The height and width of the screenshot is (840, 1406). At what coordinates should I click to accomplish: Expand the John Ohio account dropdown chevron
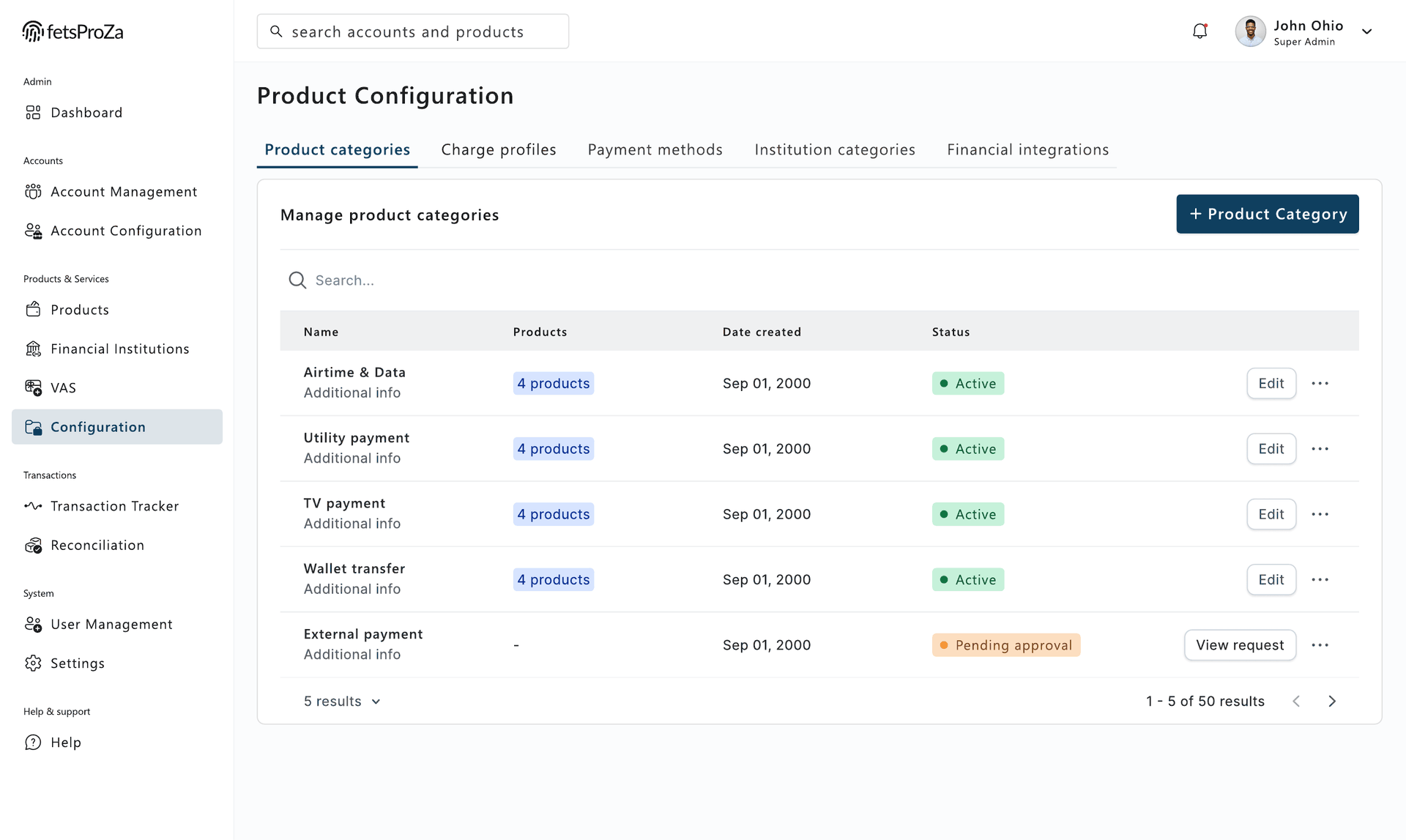click(1366, 31)
